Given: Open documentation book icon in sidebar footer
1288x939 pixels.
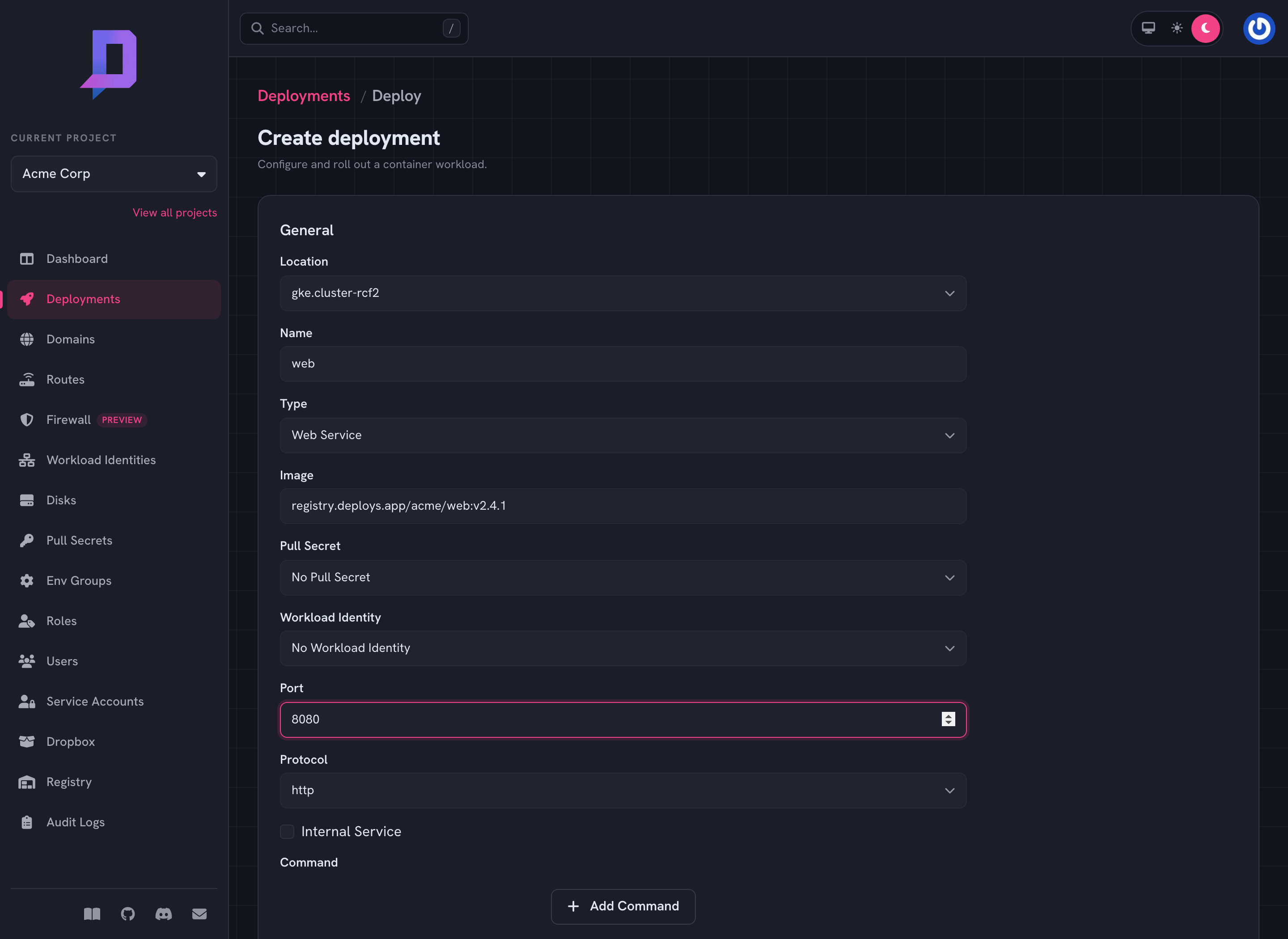Looking at the screenshot, I should [92, 914].
